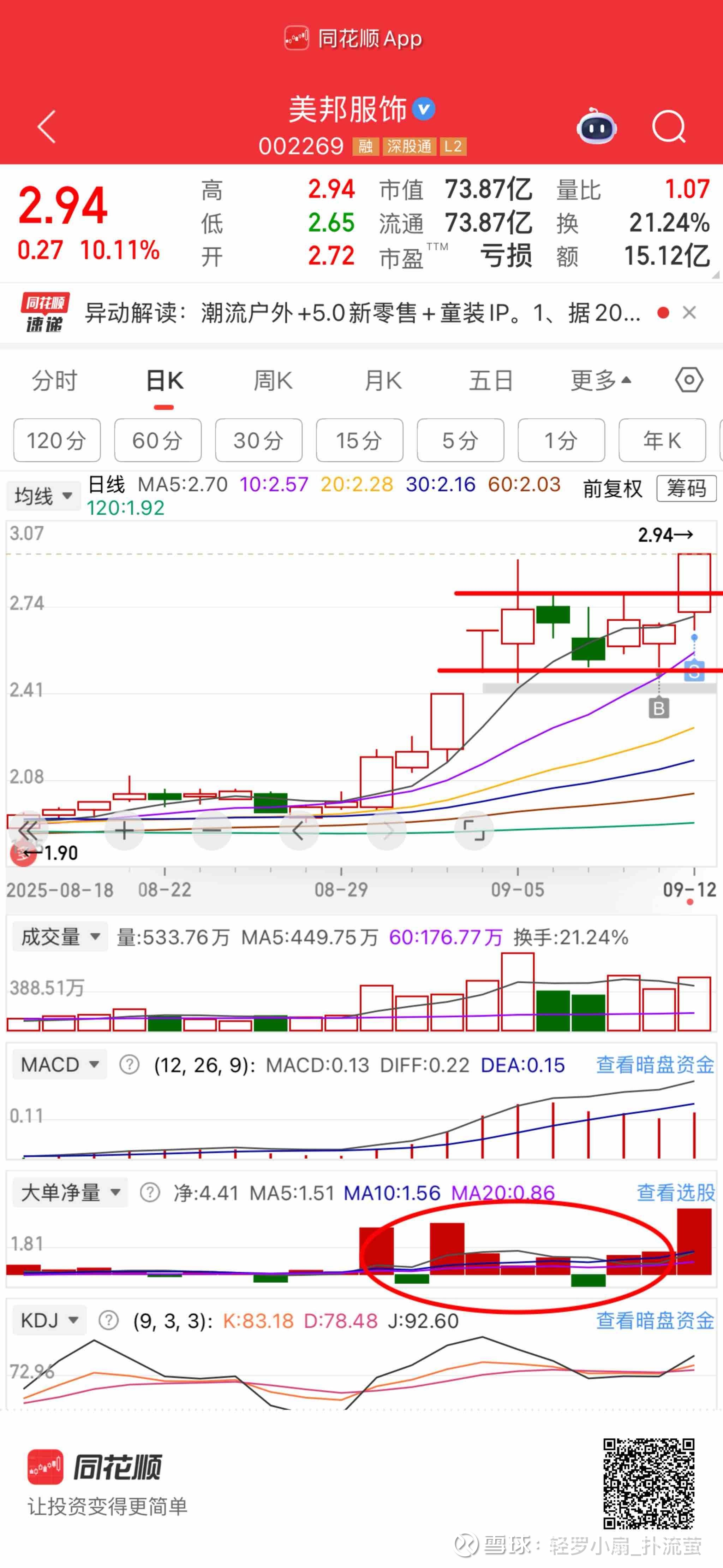The height and width of the screenshot is (1568, 723).
Task: Toggle the 前复权 price adjustment
Action: [612, 489]
